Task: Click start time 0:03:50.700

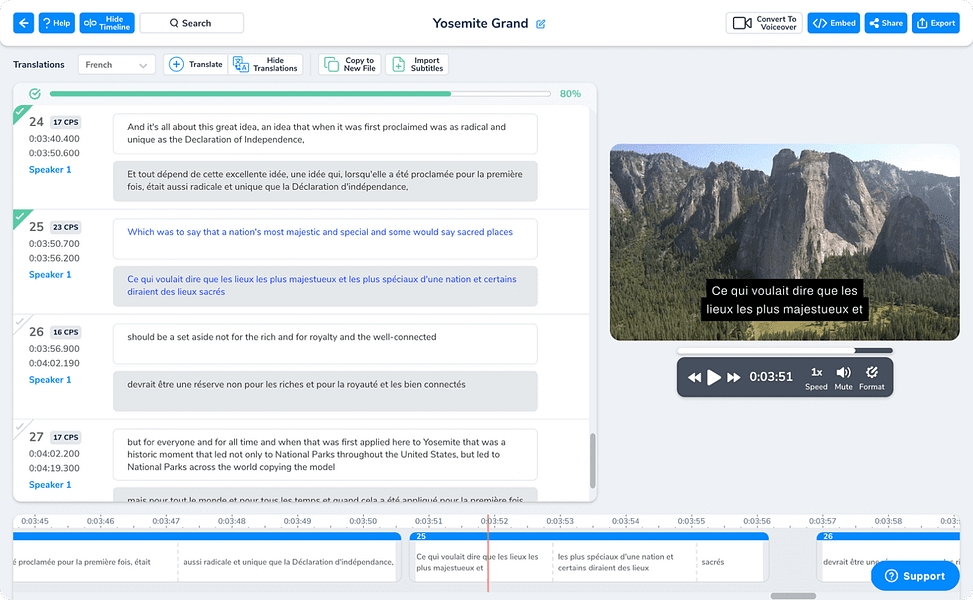Action: click(x=54, y=243)
